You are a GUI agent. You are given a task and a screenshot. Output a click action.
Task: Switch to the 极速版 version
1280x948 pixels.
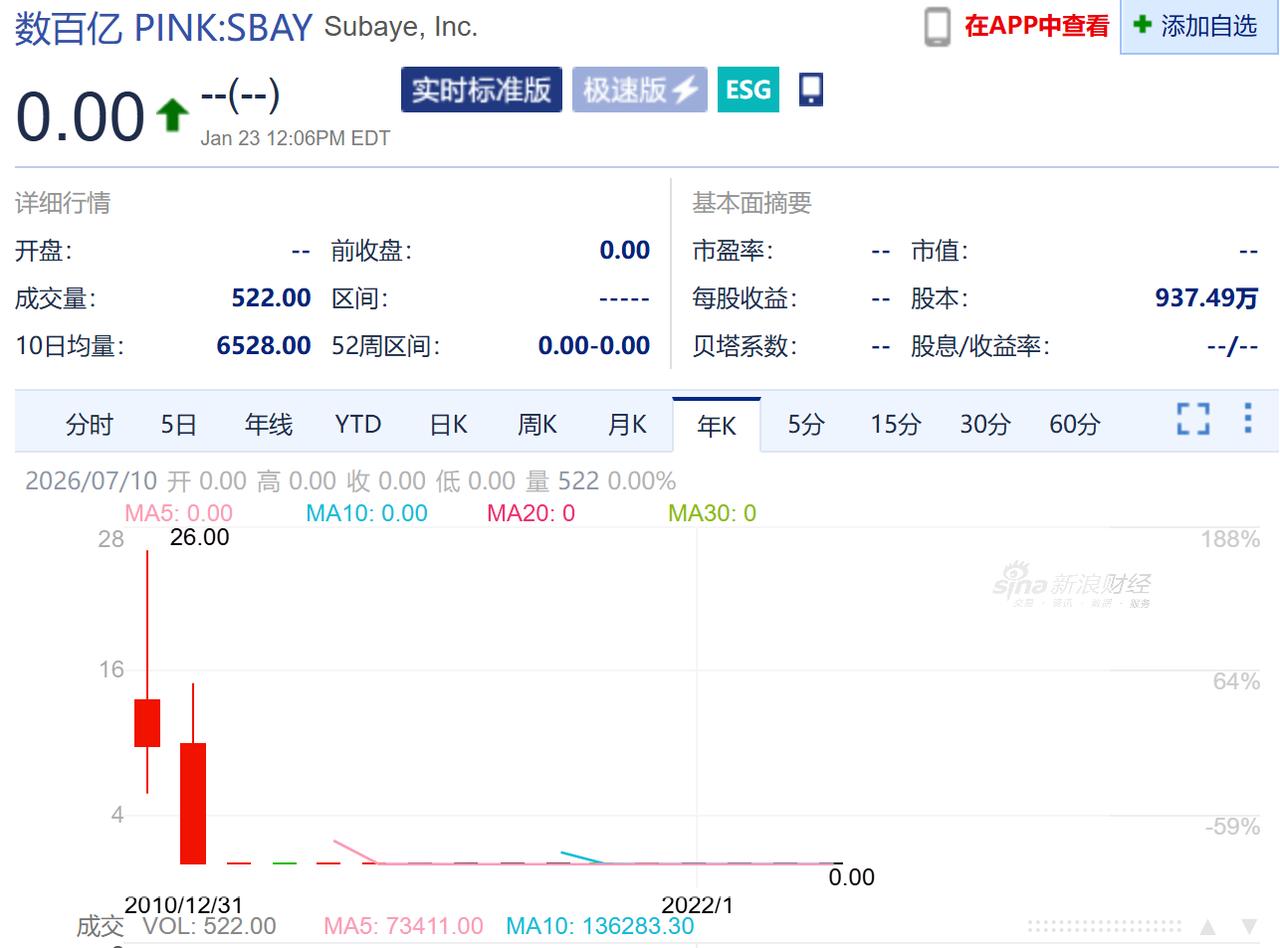point(639,90)
